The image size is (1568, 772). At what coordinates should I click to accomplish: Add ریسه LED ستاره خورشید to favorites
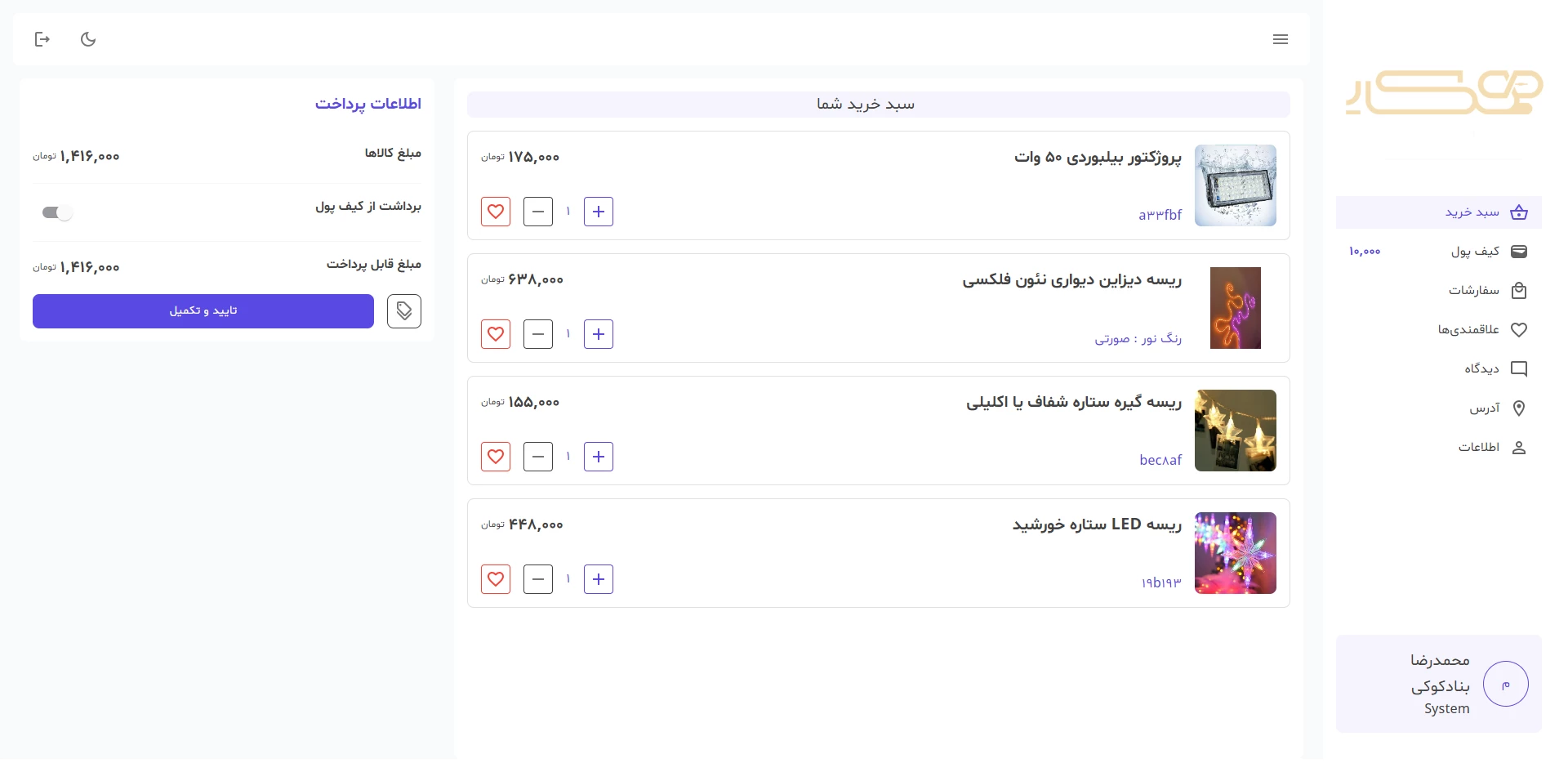pyautogui.click(x=496, y=579)
